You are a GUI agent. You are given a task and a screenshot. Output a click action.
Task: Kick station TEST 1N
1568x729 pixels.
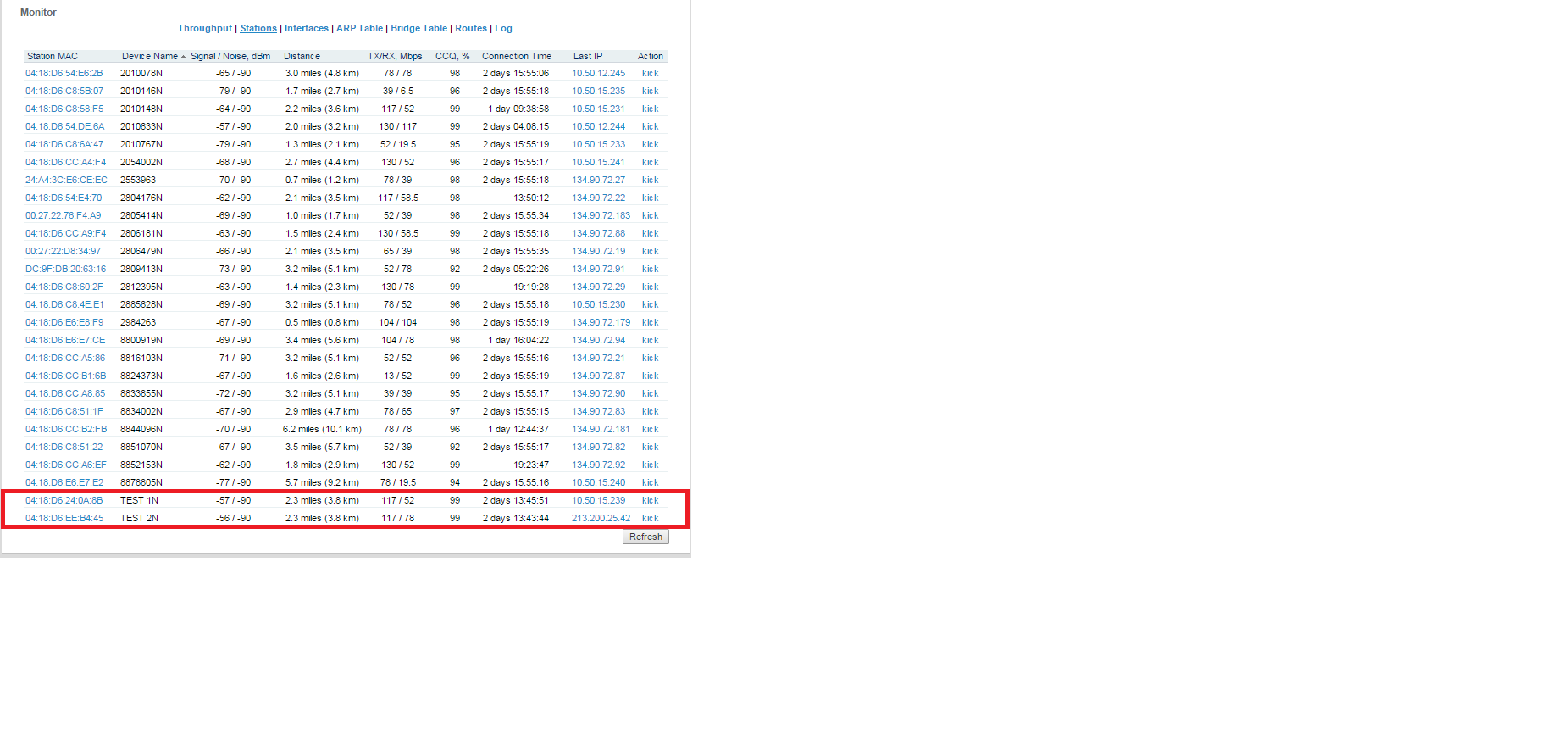[650, 500]
